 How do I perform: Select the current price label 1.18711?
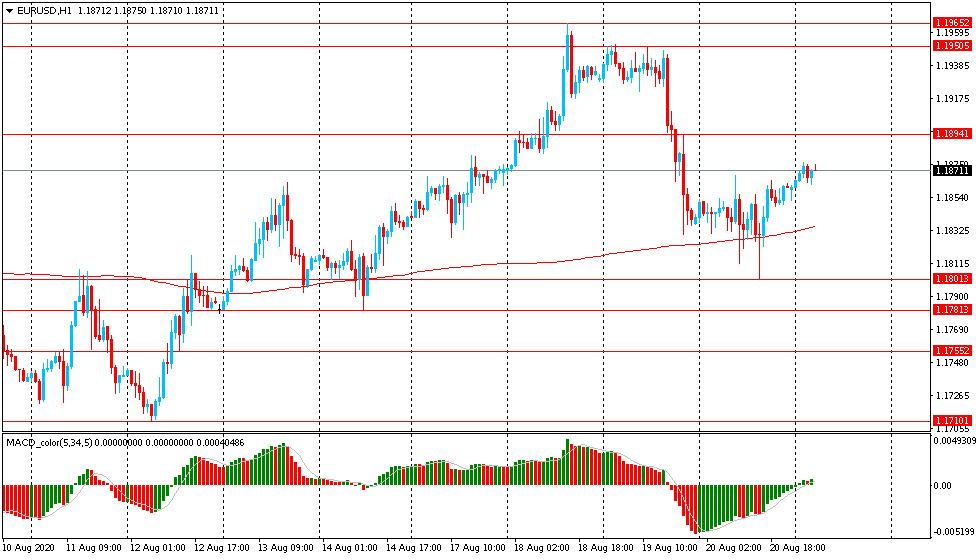click(x=952, y=171)
